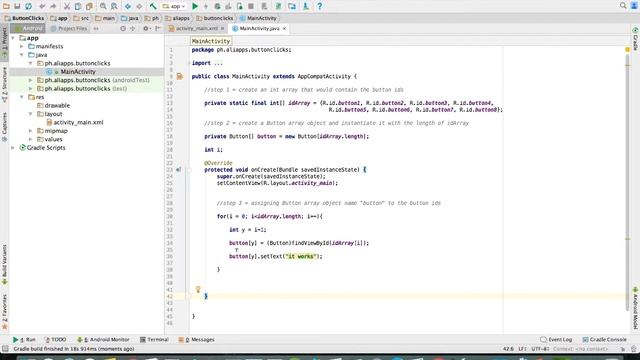Click the Back navigation arrow icon

128,6
